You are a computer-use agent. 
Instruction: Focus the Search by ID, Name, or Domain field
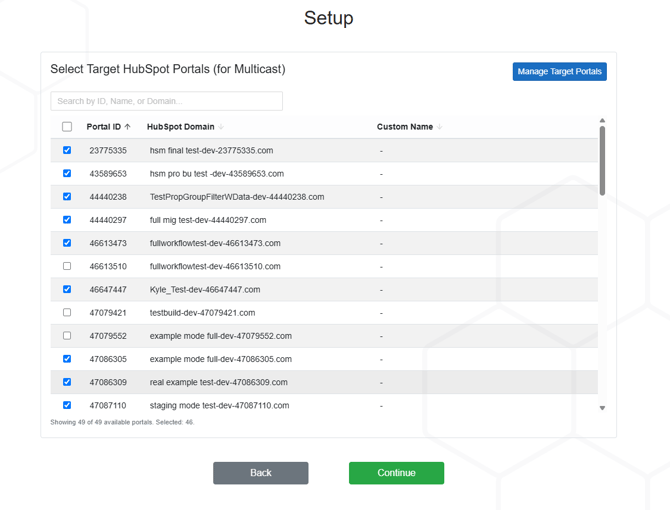tap(166, 101)
